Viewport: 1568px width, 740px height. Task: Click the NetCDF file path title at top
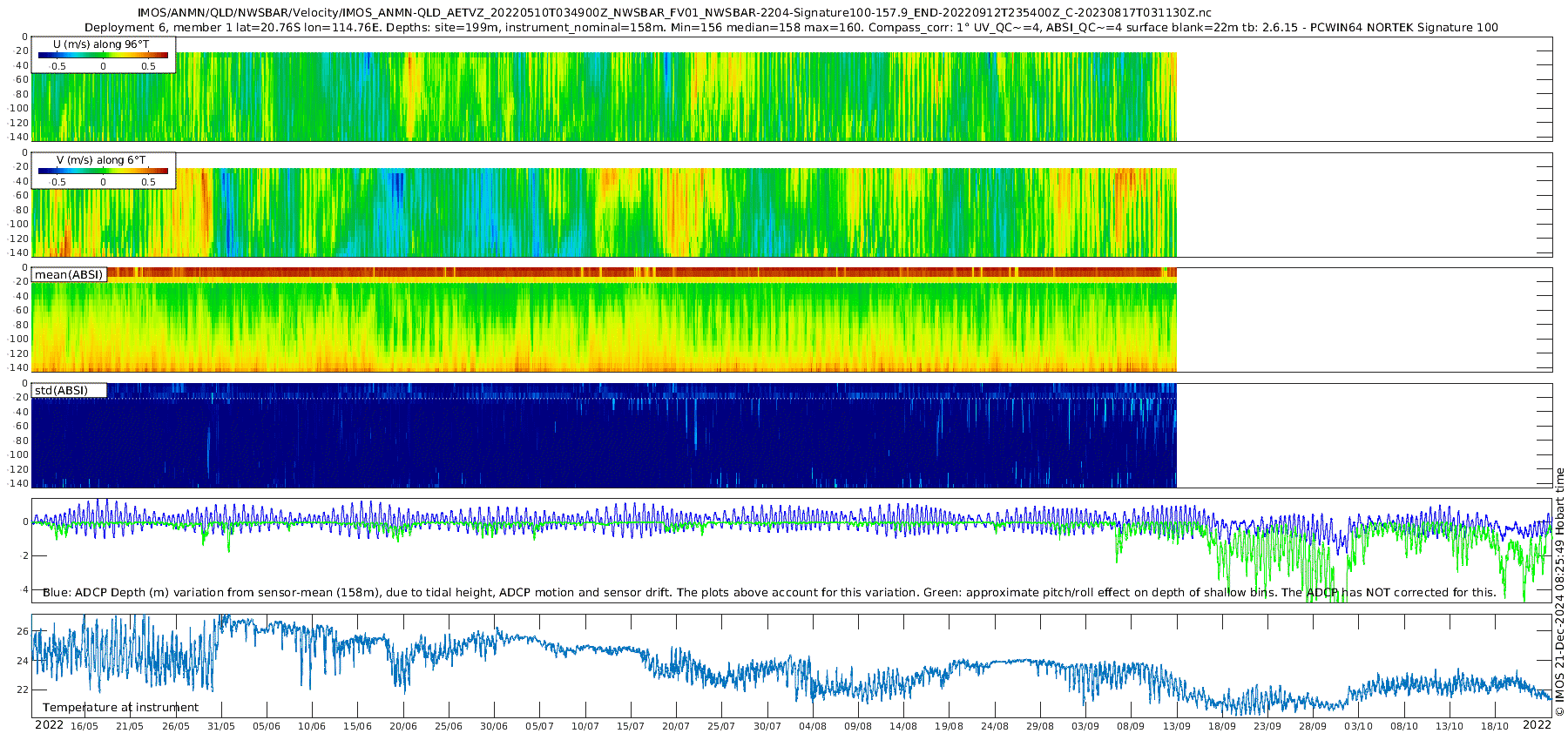(x=674, y=13)
